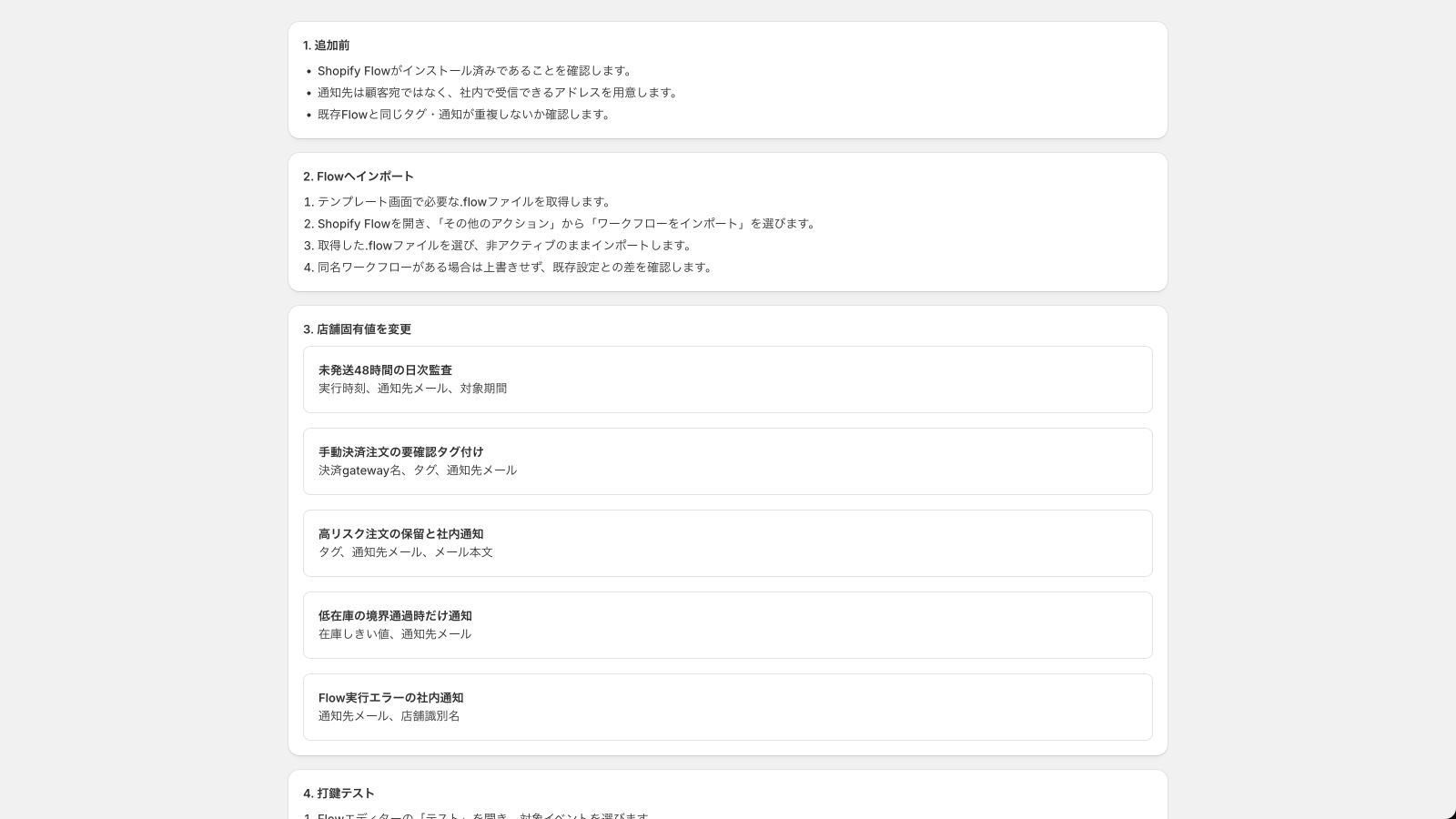Click the description "決済gateway名、タグ、通知先メール"

pos(418,470)
